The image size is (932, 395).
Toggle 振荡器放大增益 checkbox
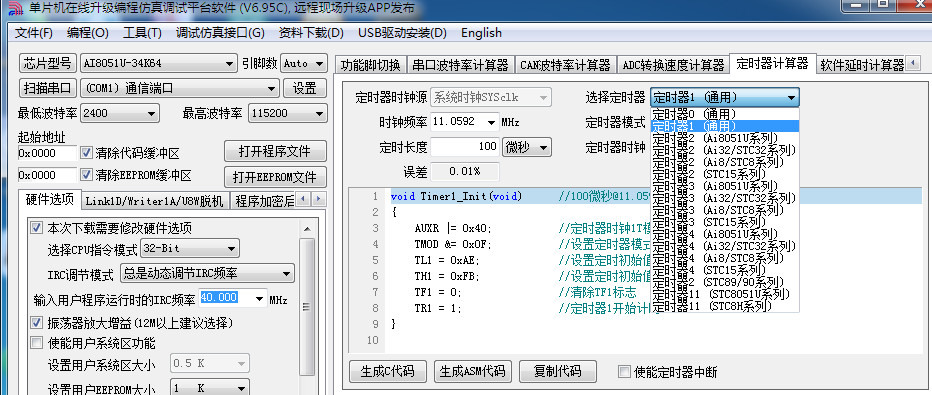click(x=37, y=323)
